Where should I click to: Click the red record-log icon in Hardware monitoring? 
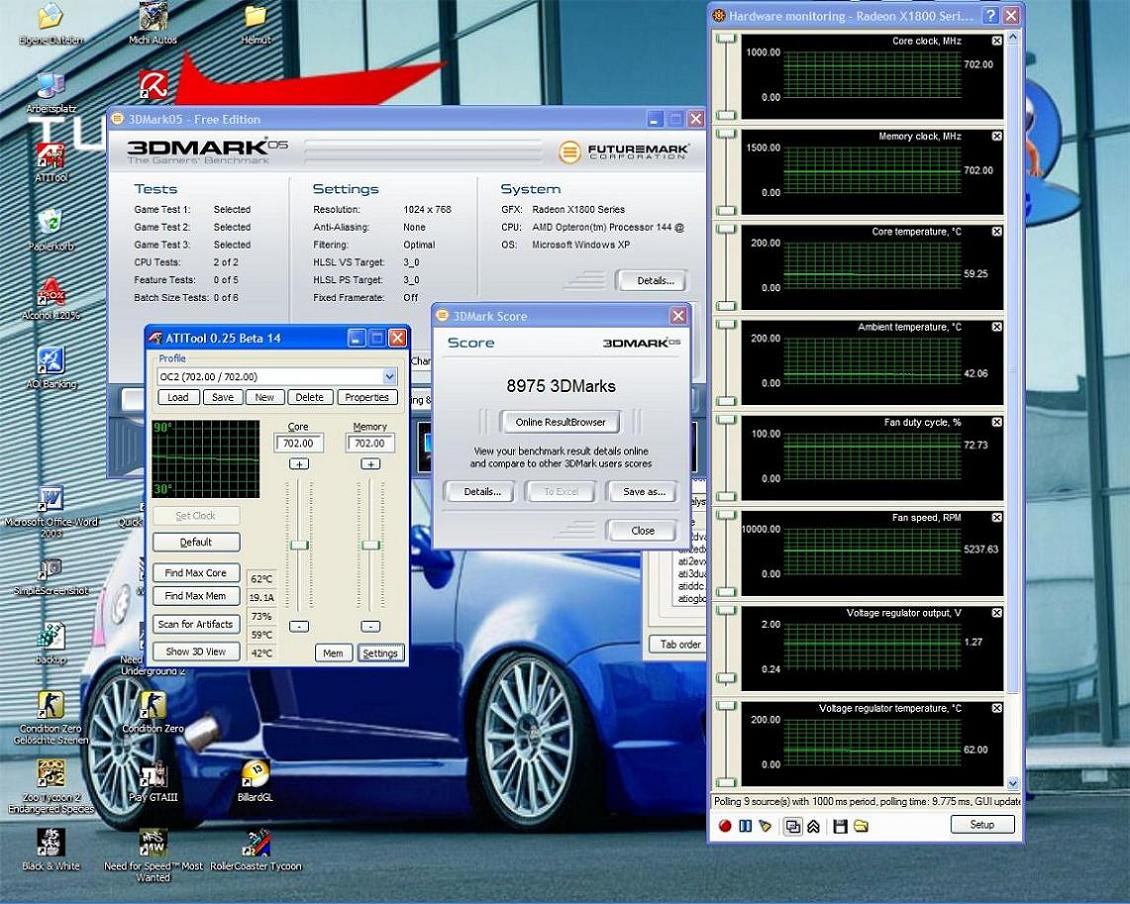[725, 826]
